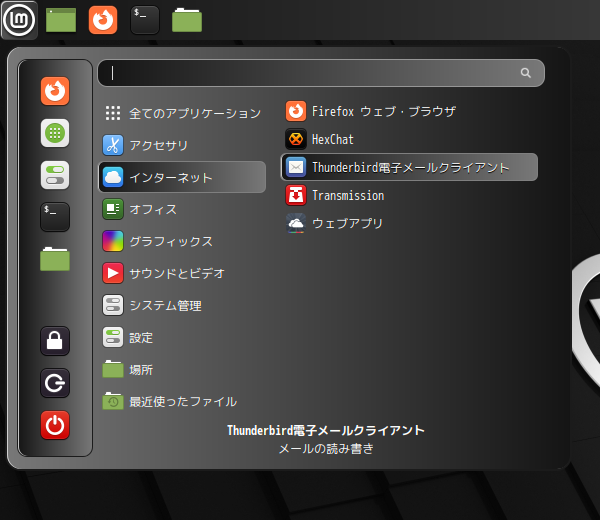The image size is (600, 520).
Task: Open System Settings in favorites sidebar
Action: (55, 175)
